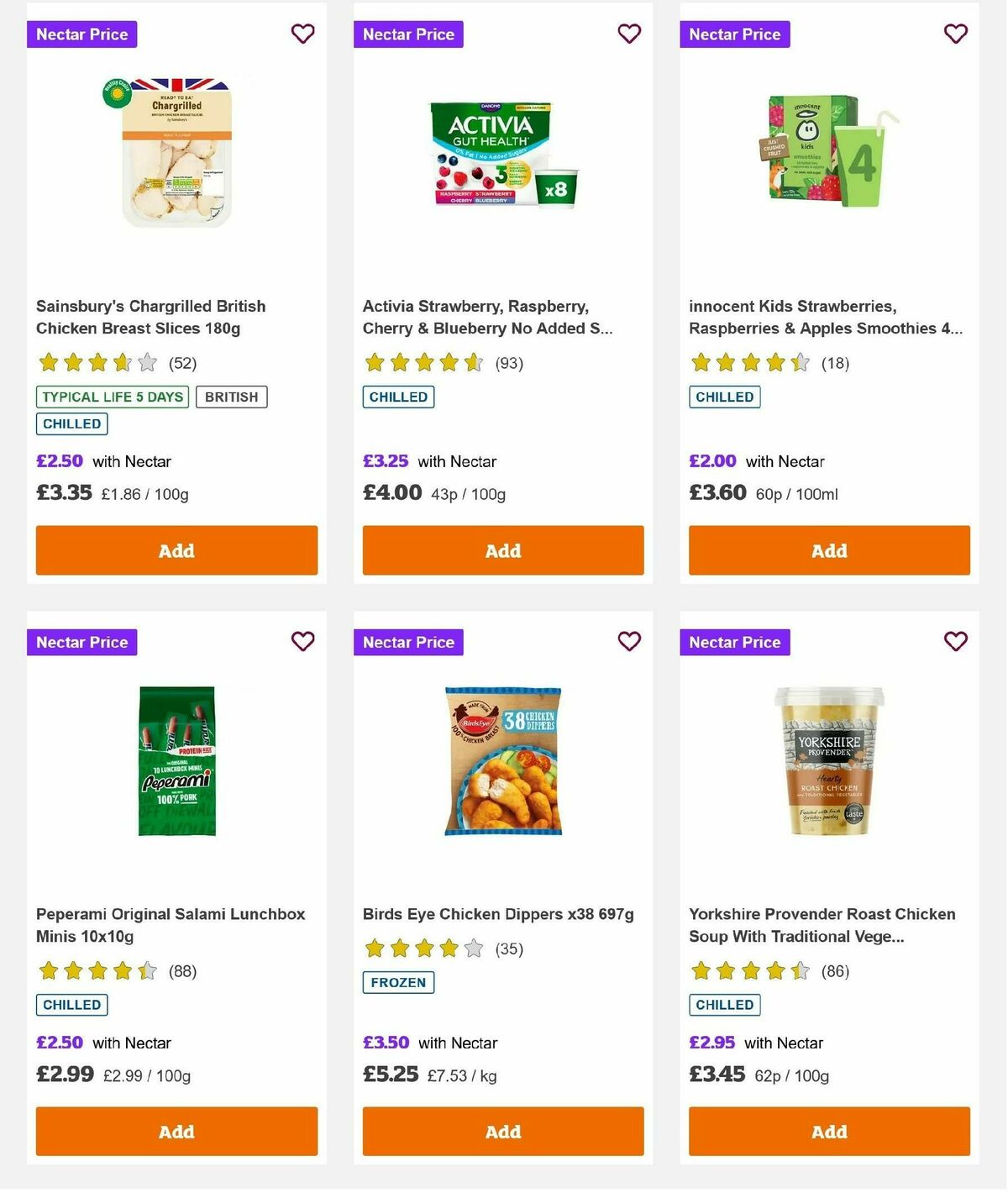This screenshot has width=1008, height=1193.
Task: Favourite the Birds Eye Chicken Dippers
Action: pos(628,641)
